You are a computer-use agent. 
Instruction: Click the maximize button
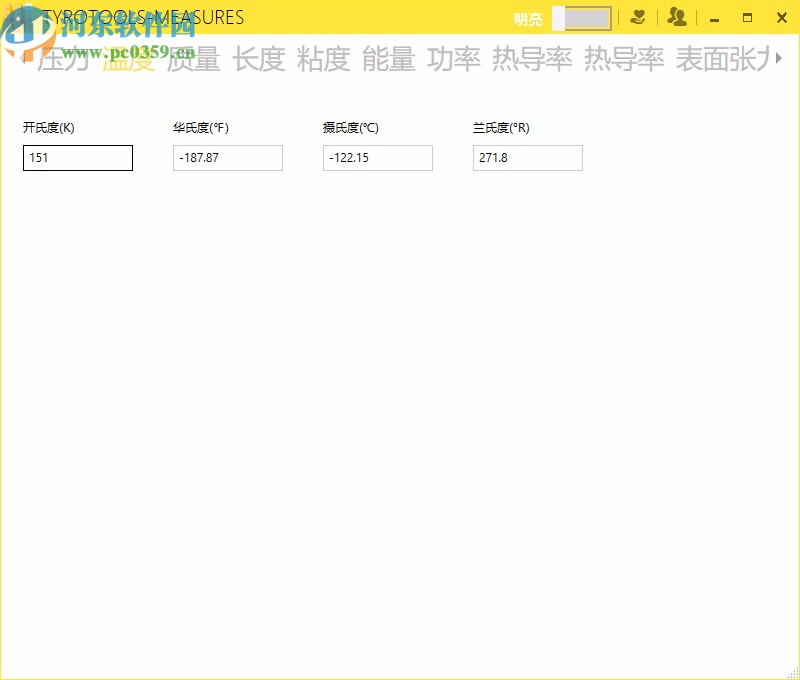(x=747, y=17)
